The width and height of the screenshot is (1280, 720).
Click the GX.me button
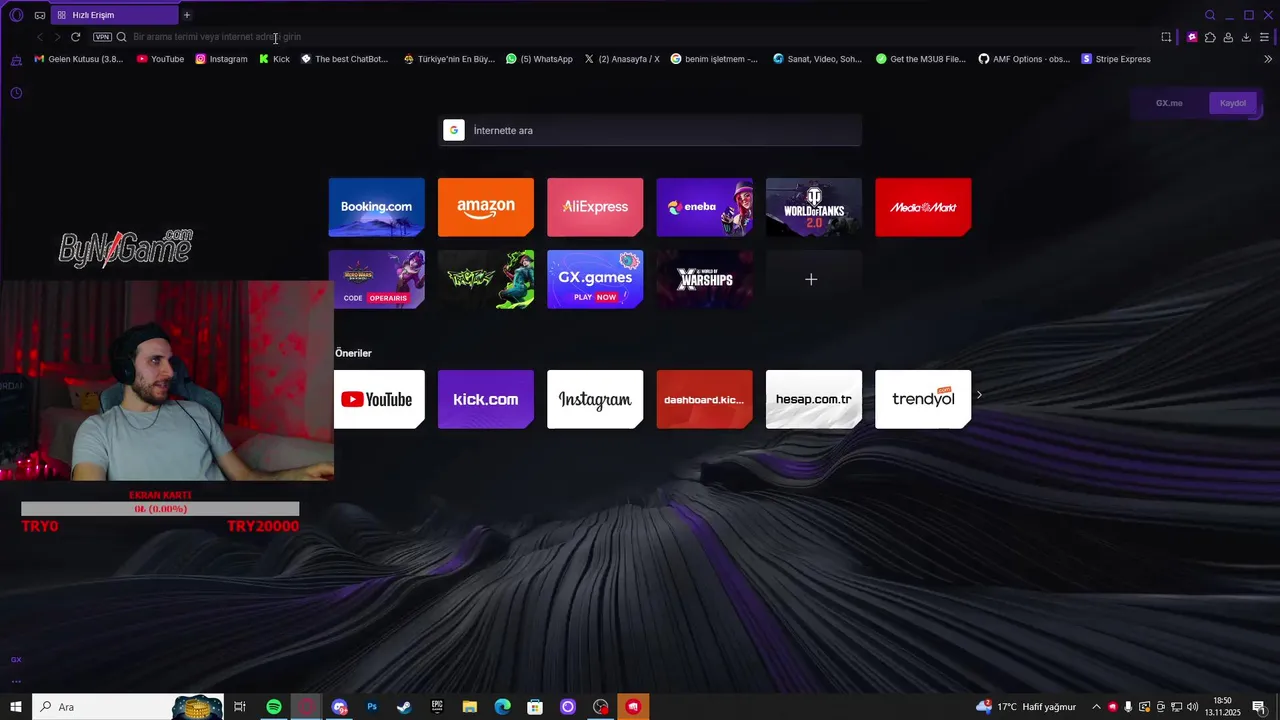click(x=1169, y=103)
